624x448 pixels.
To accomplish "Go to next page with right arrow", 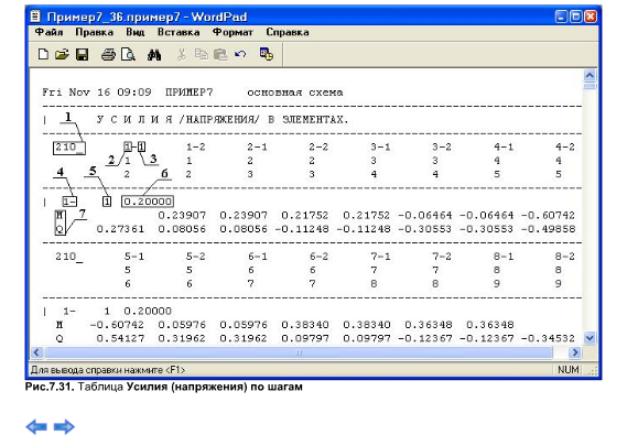I will point(64,427).
